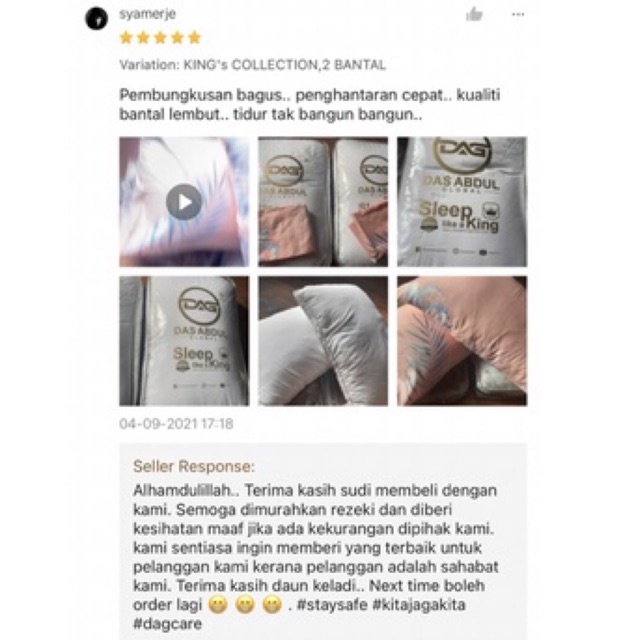Viewport: 640px width, 640px height.
Task: Open Sleep like a King package close-up photo
Action: click(462, 202)
